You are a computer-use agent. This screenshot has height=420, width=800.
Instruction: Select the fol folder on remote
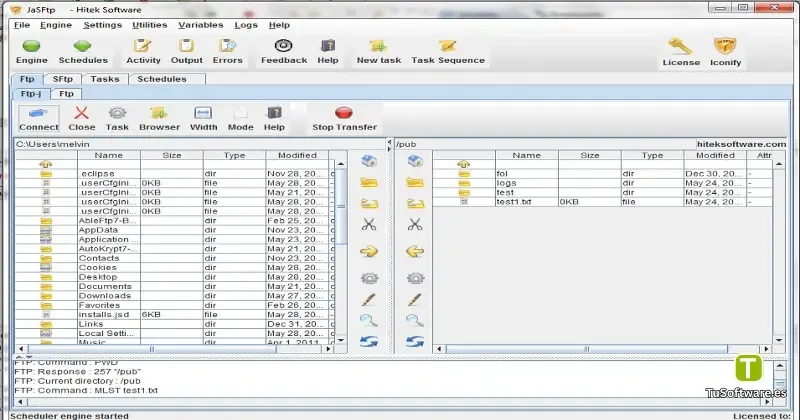[603, 174]
